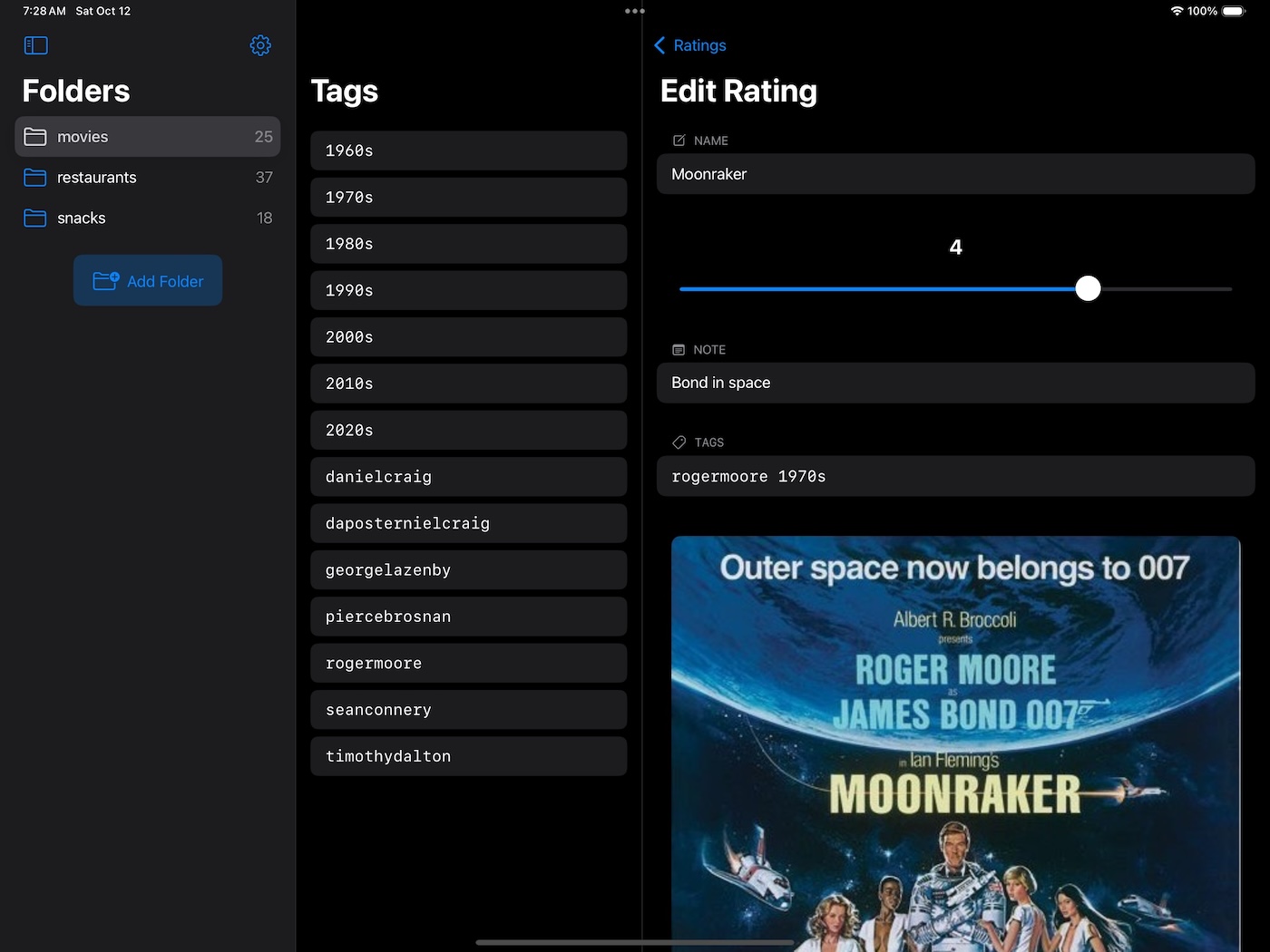This screenshot has height=952, width=1270.
Task: Click the note icon beside NOTE
Action: [x=679, y=350]
